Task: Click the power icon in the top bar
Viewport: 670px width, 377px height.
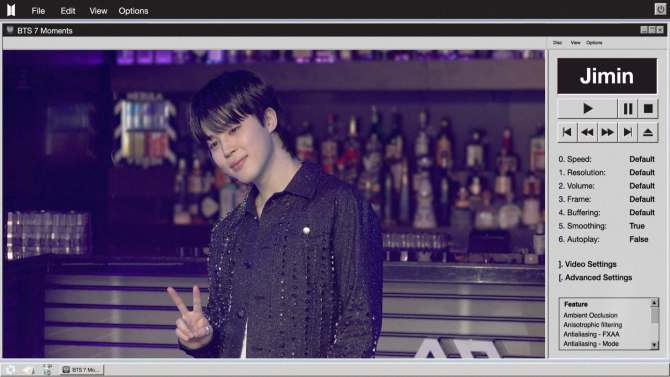Action: (x=660, y=9)
